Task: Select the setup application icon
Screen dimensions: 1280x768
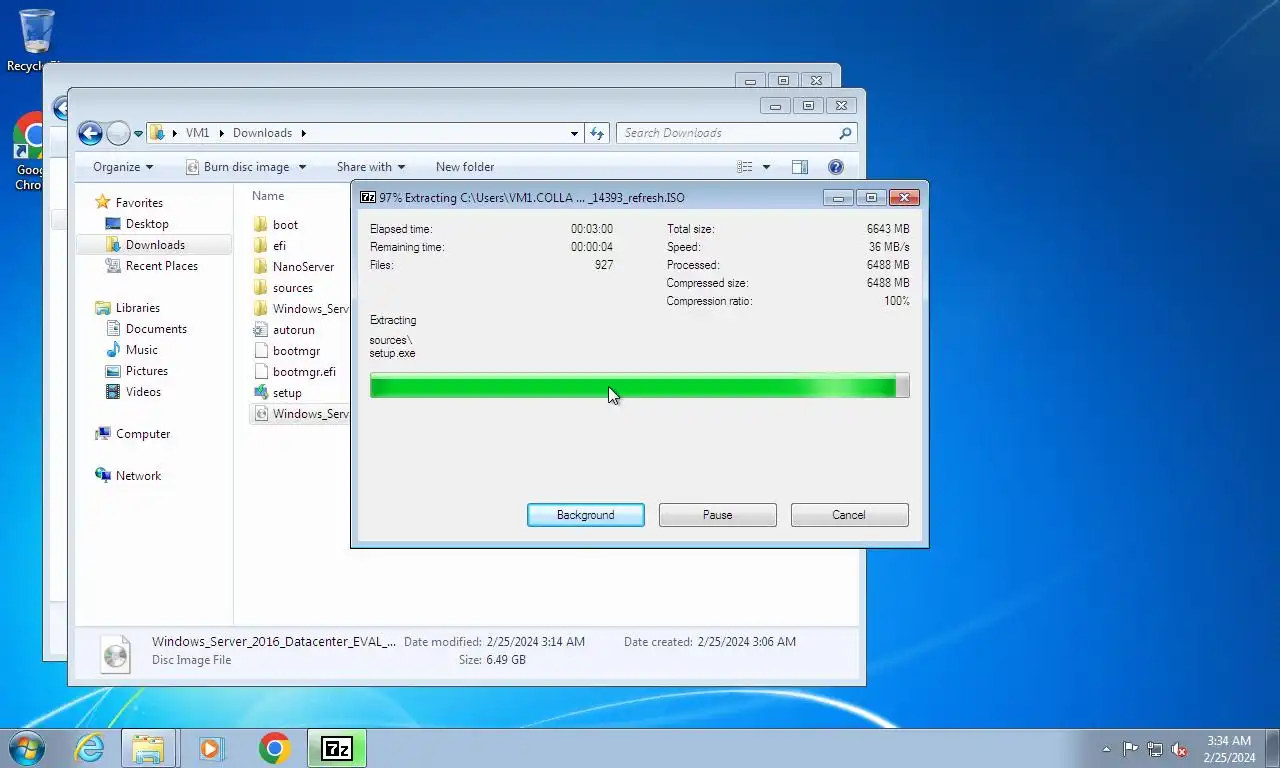Action: (261, 393)
